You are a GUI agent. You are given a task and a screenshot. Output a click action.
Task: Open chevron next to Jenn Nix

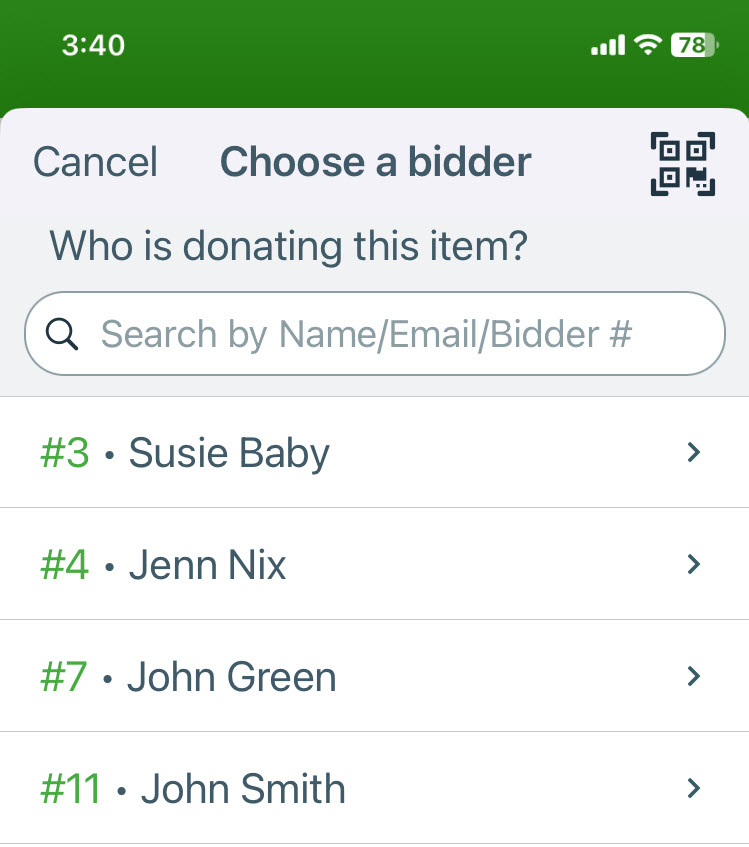tap(694, 564)
